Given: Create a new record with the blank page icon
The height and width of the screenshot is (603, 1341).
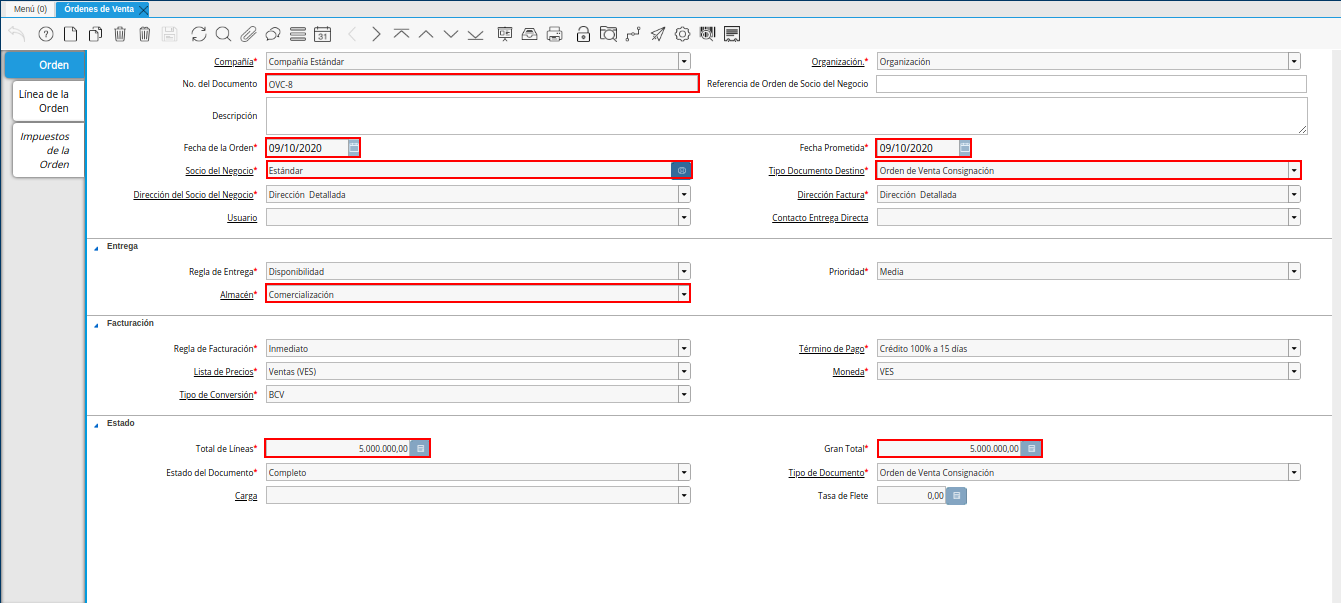Looking at the screenshot, I should click(70, 34).
